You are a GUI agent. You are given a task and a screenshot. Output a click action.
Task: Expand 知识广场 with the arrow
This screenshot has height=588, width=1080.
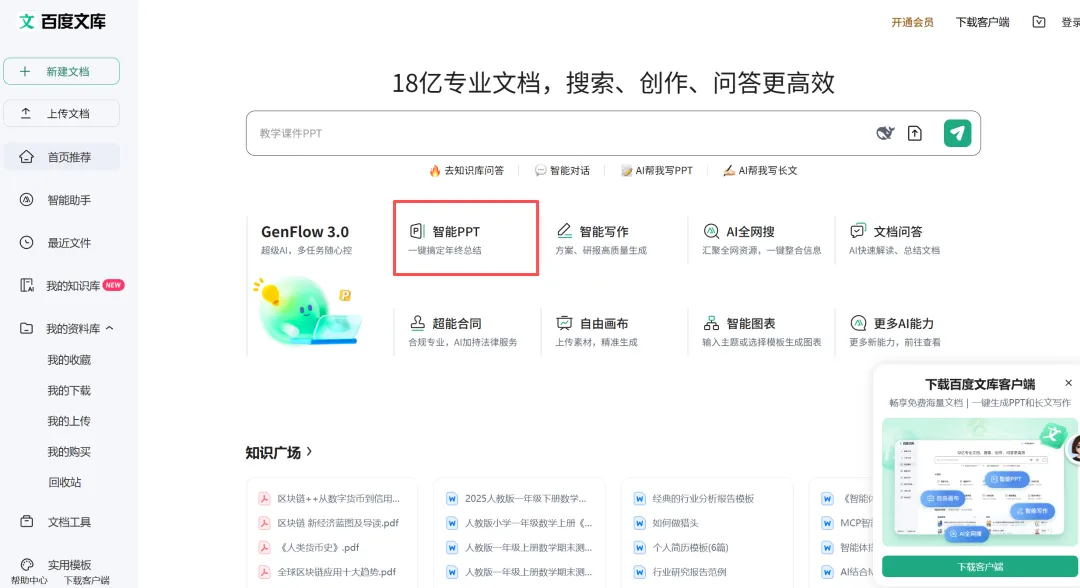pos(309,452)
